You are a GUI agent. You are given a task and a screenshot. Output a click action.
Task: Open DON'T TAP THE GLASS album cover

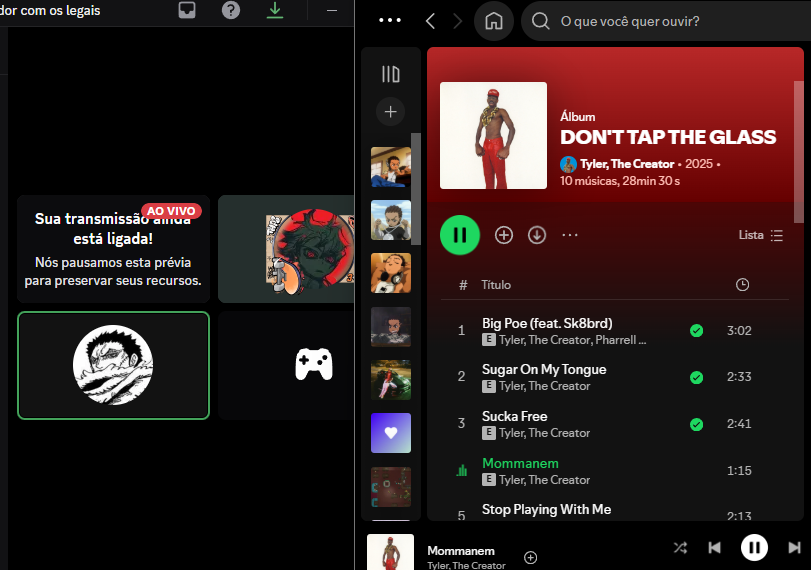pyautogui.click(x=493, y=136)
